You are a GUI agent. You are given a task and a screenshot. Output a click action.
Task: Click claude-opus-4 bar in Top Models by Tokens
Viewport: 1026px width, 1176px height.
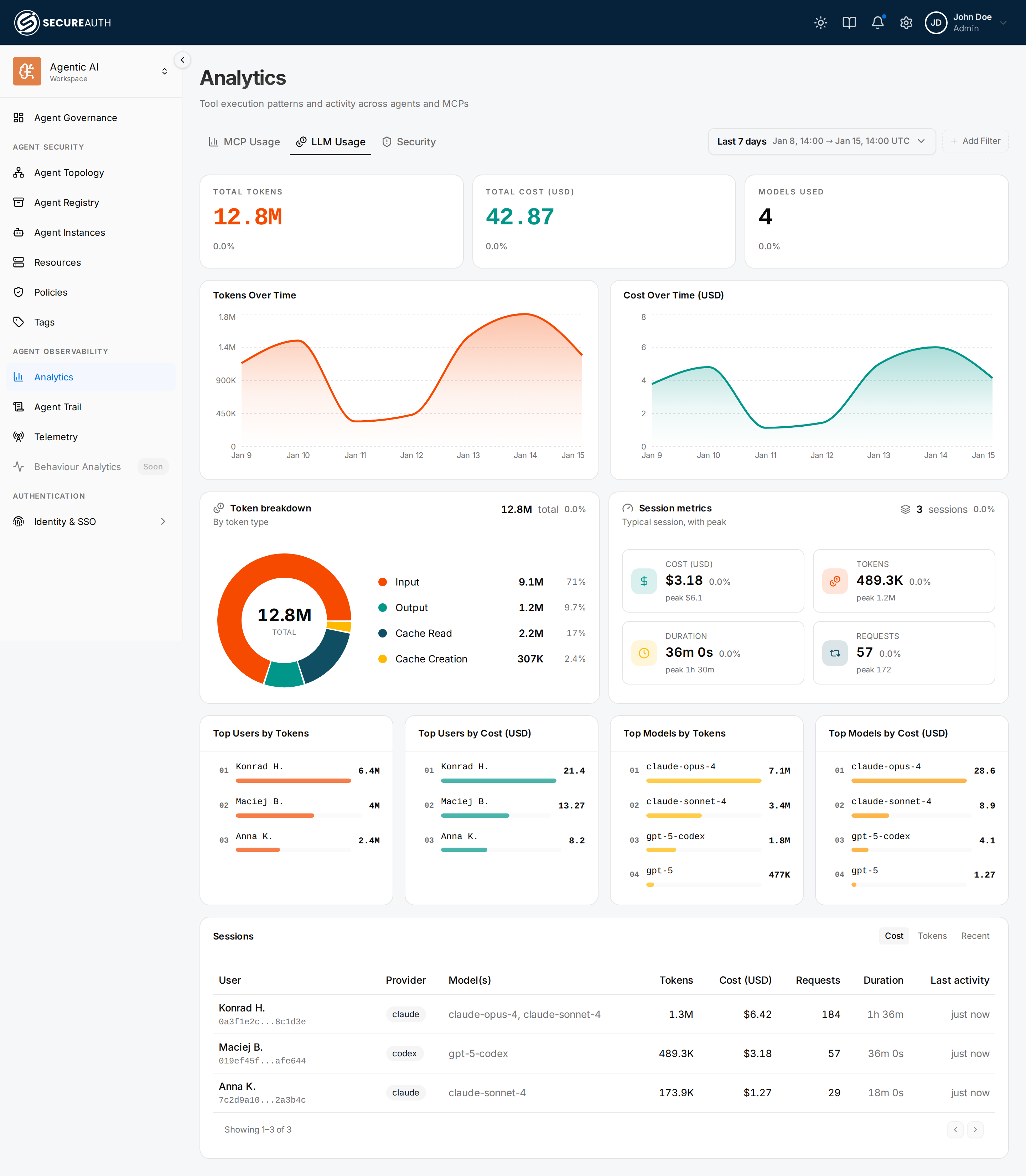pyautogui.click(x=704, y=781)
